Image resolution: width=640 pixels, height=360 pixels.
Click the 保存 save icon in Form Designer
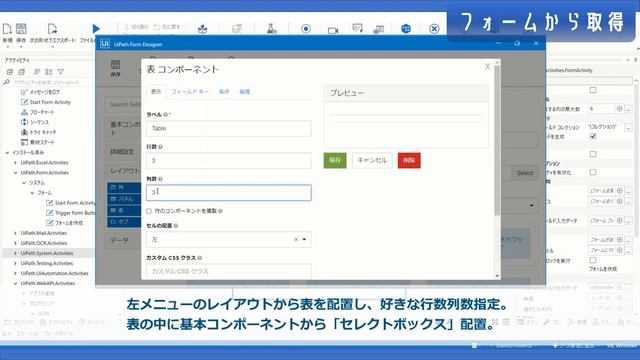(x=116, y=68)
